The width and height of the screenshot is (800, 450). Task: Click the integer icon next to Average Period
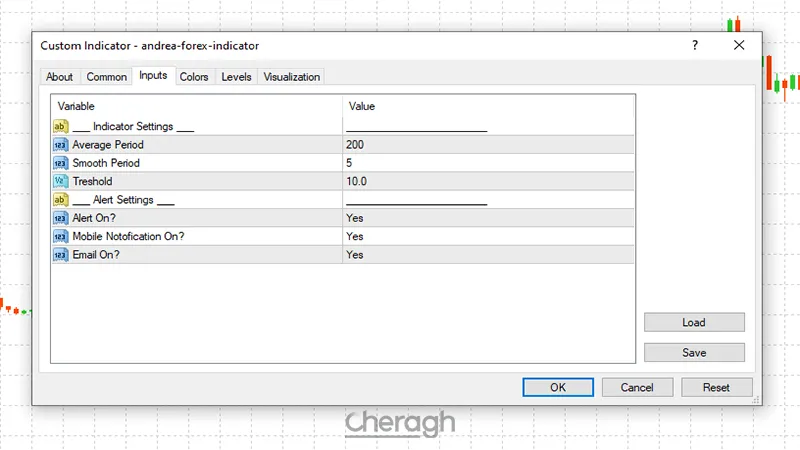click(60, 145)
